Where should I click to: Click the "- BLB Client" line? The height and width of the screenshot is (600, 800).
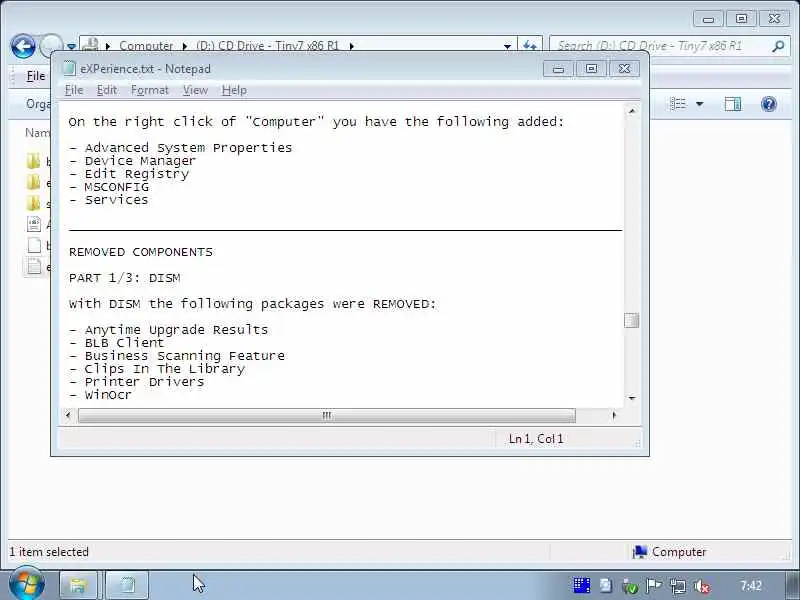click(116, 343)
